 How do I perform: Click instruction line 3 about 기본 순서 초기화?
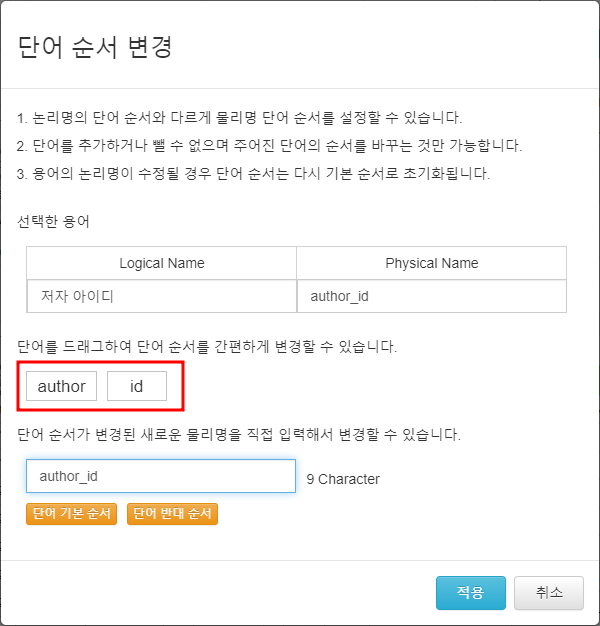pyautogui.click(x=253, y=174)
